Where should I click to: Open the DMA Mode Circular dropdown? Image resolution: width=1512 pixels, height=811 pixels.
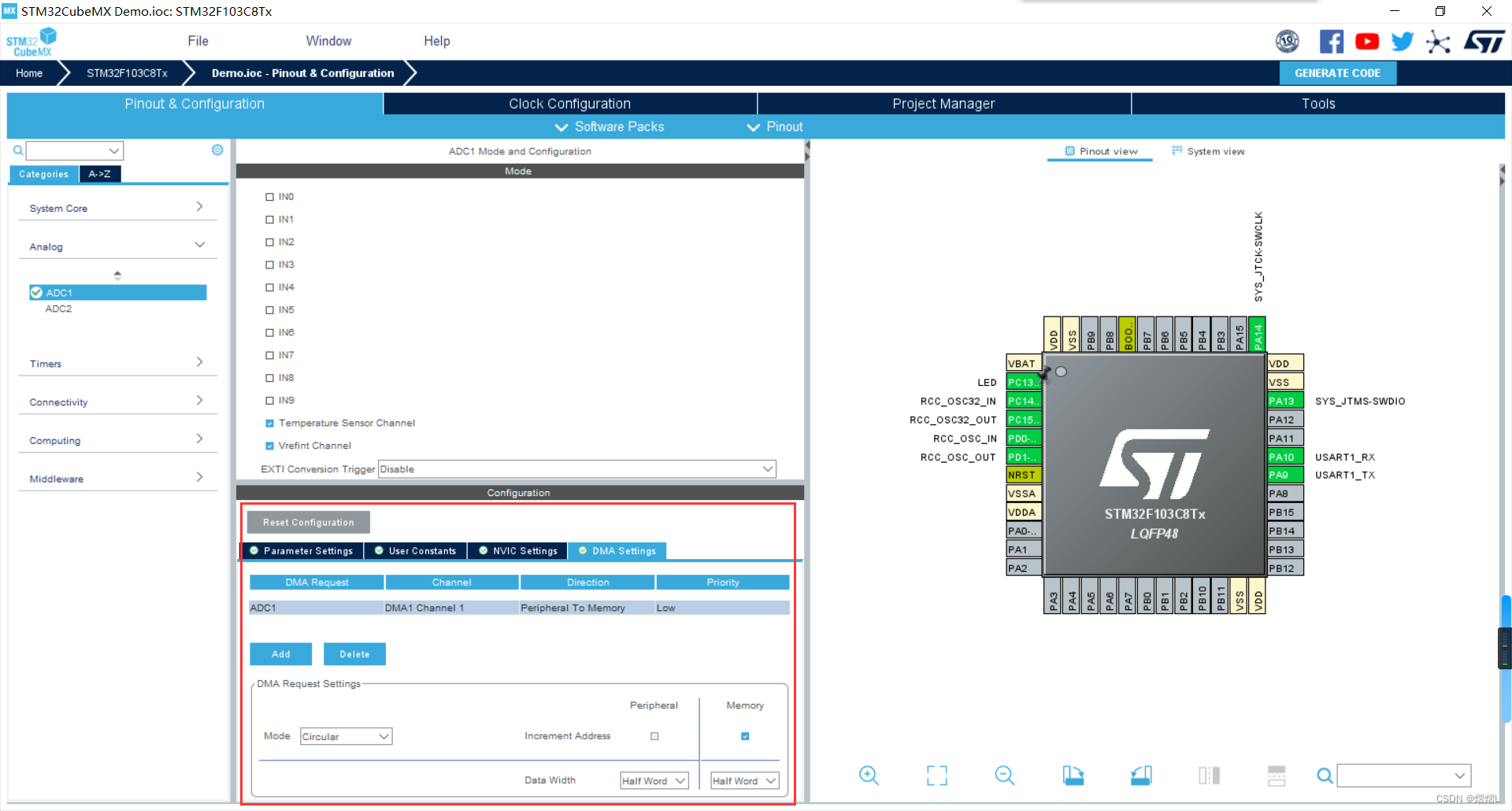pyautogui.click(x=346, y=736)
